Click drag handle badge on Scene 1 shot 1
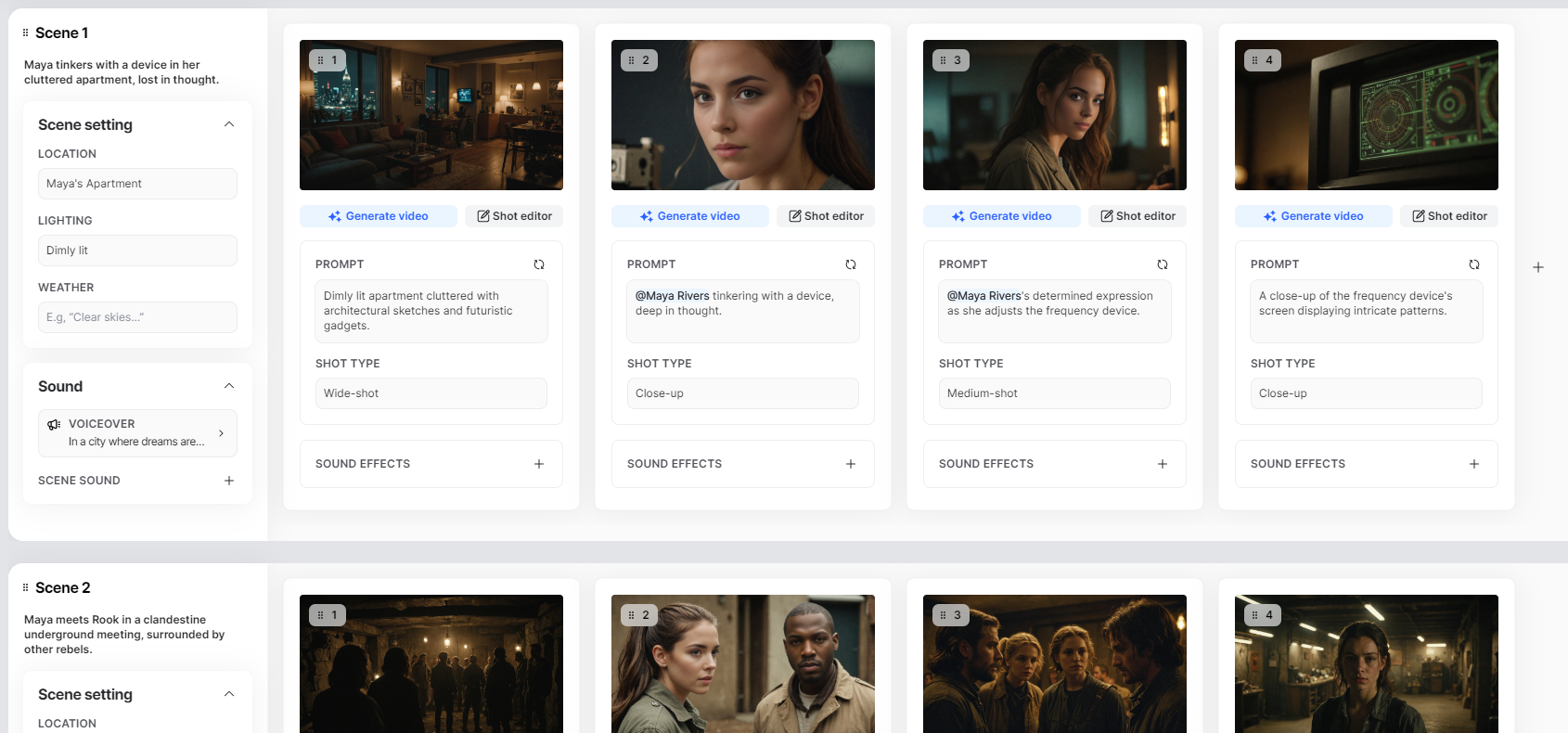The image size is (1568, 733). coord(328,60)
